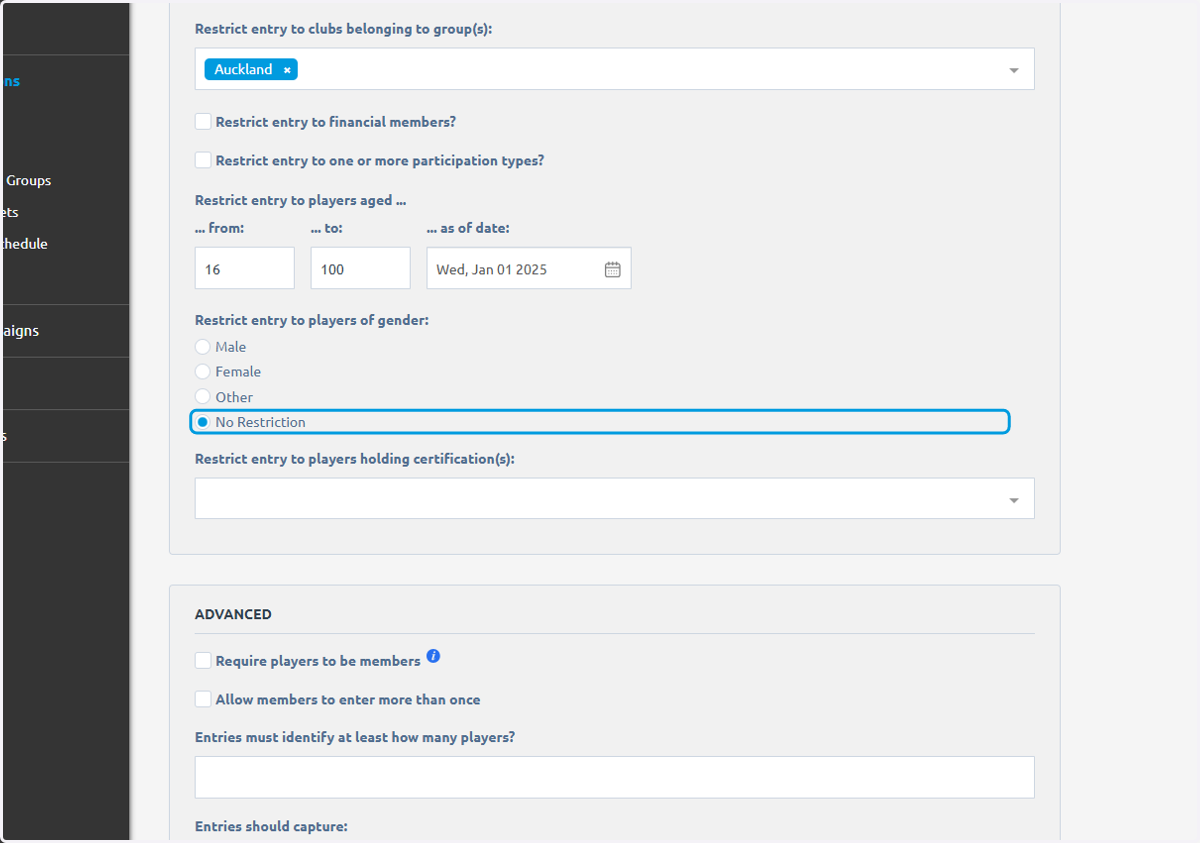Select No Restriction gender option
Image resolution: width=1200 pixels, height=843 pixels.
click(x=203, y=422)
